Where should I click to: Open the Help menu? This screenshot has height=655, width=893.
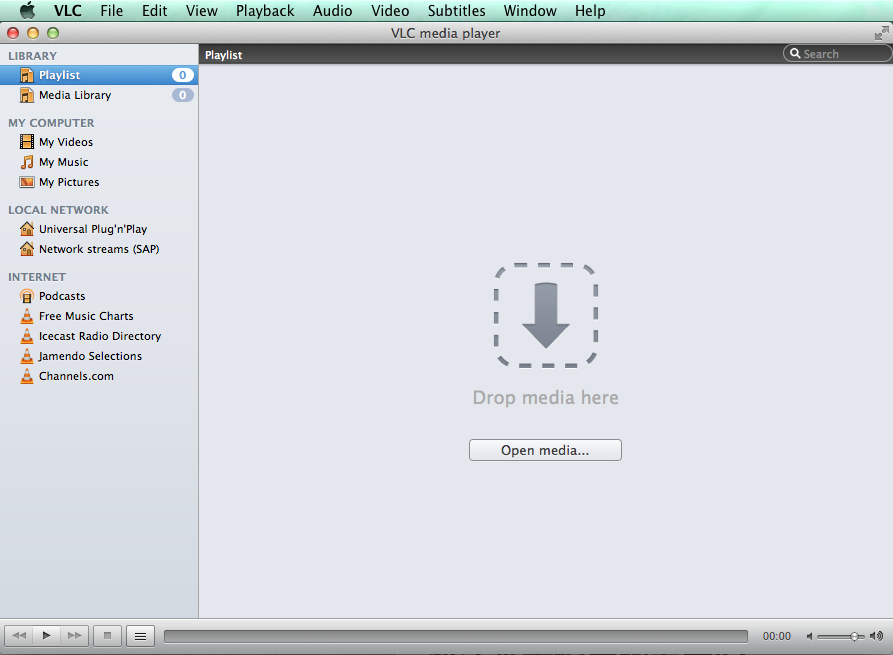[x=590, y=11]
